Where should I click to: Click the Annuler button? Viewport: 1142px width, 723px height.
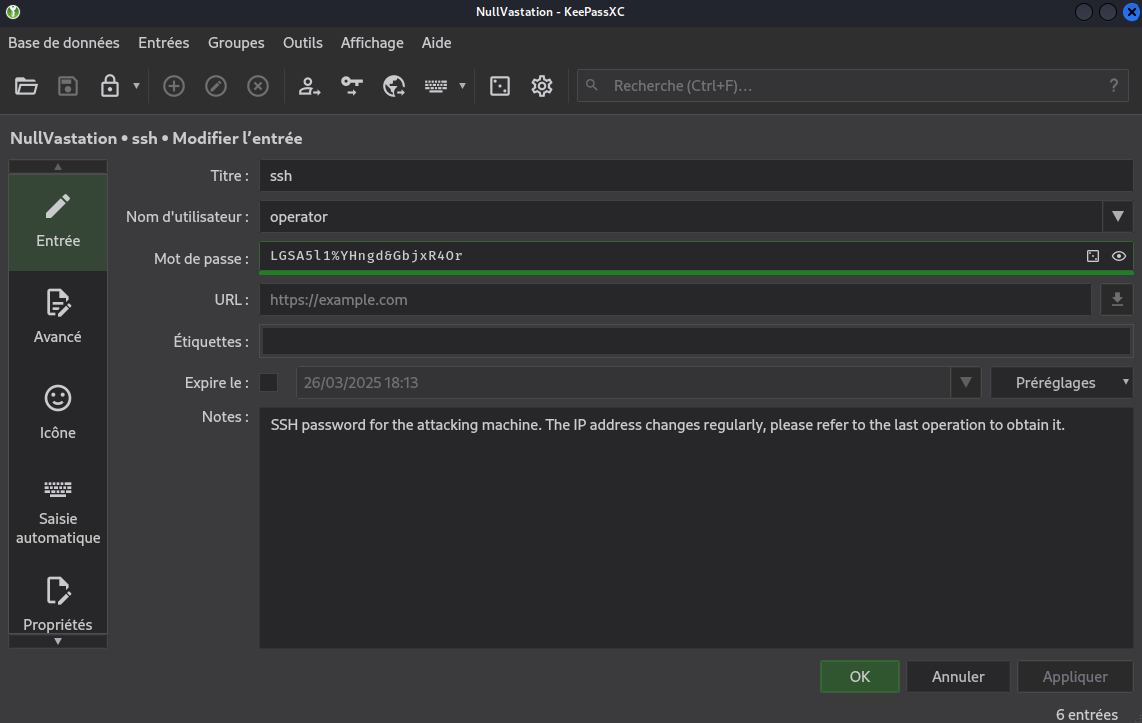[x=958, y=676]
